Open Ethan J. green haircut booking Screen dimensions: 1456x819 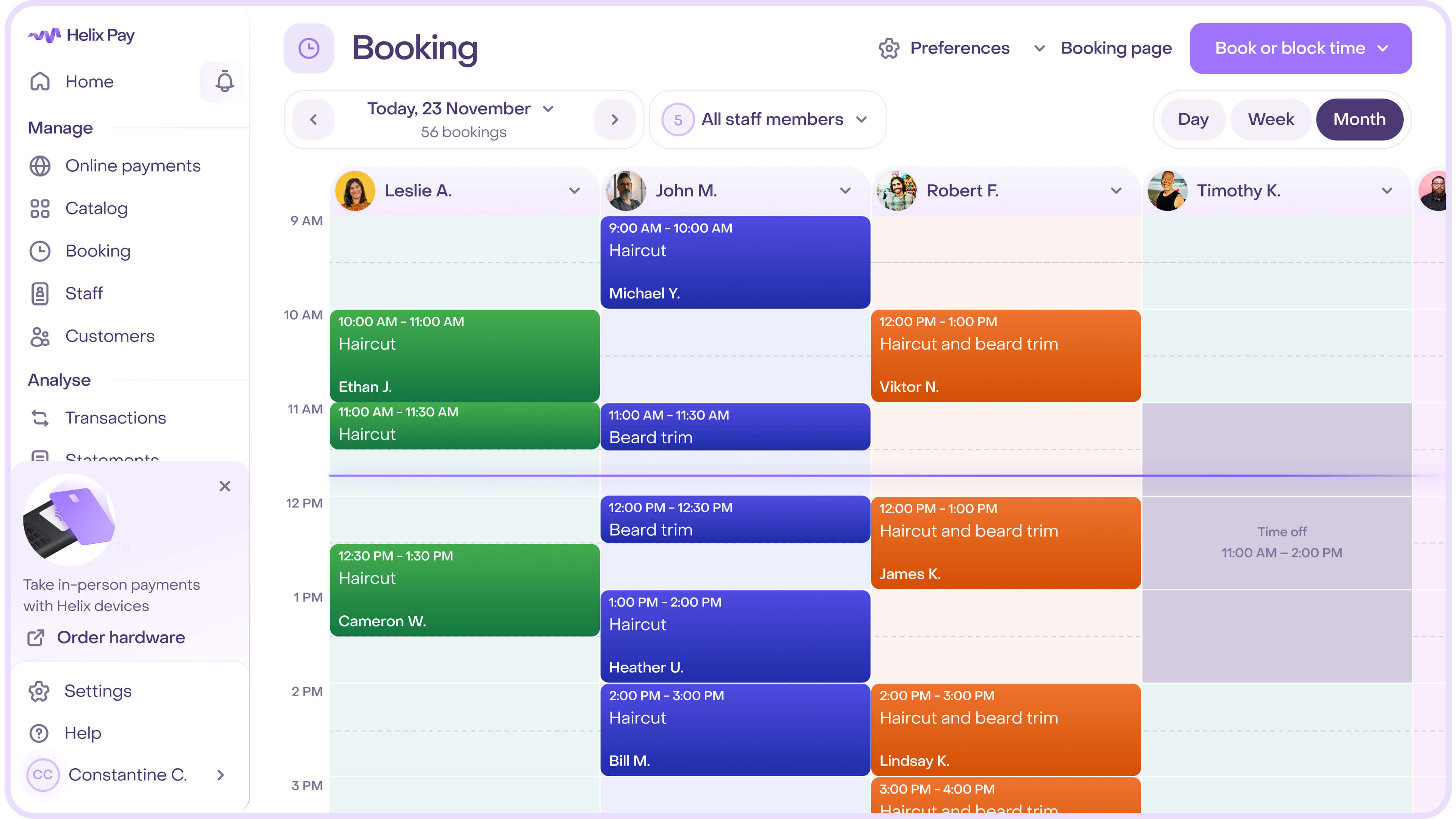464,355
